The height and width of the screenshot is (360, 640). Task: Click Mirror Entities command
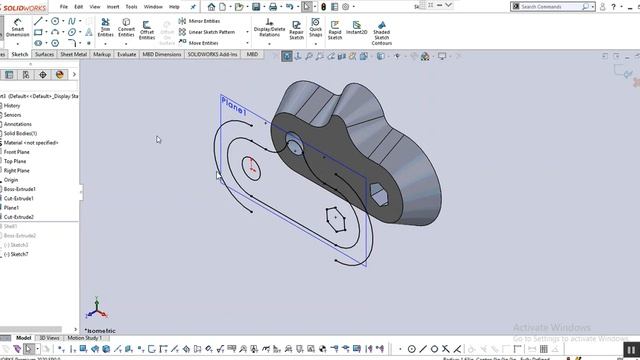point(199,21)
